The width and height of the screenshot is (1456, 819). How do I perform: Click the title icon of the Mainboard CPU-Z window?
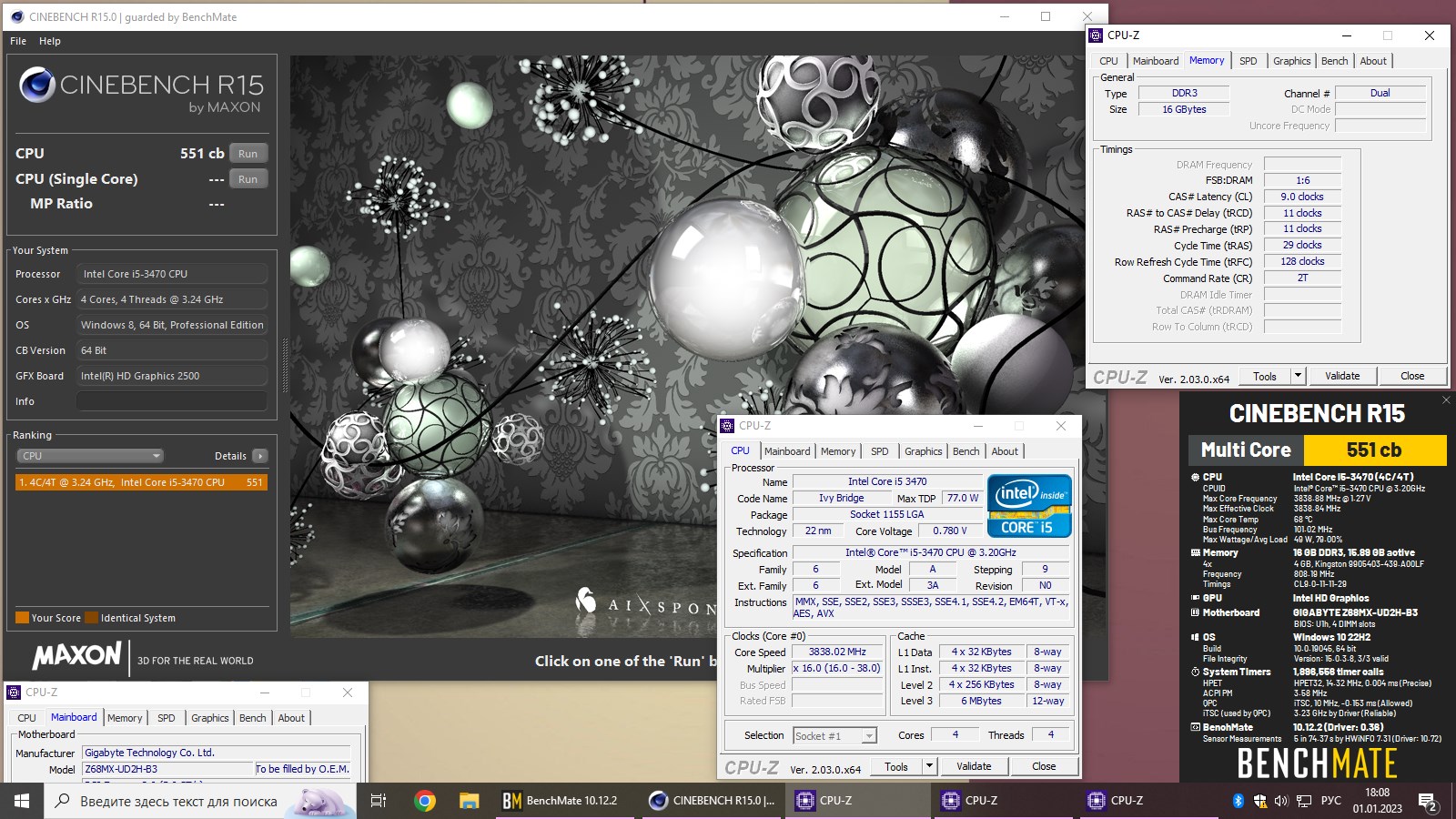click(x=14, y=692)
